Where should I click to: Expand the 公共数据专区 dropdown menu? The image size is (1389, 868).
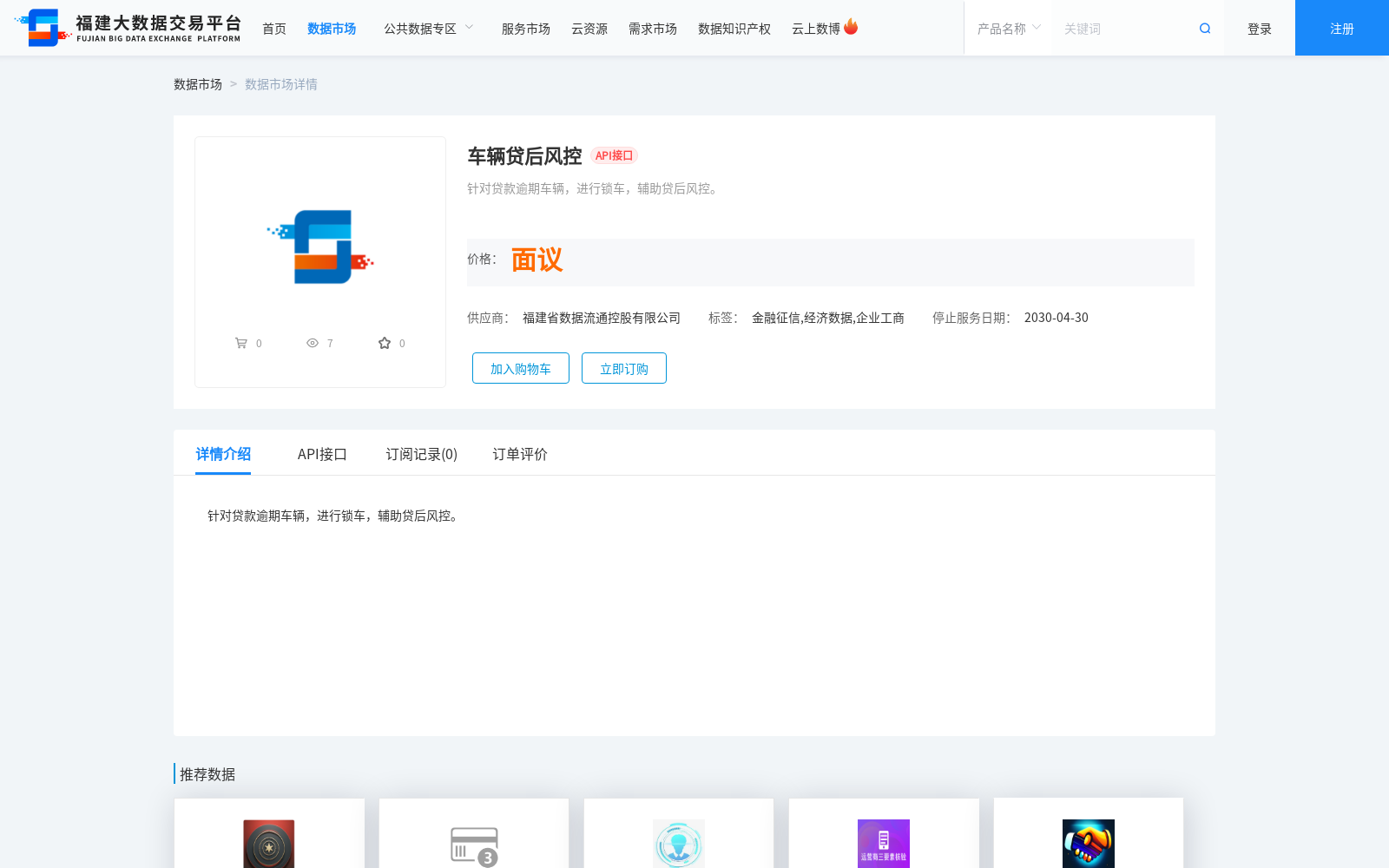429,29
